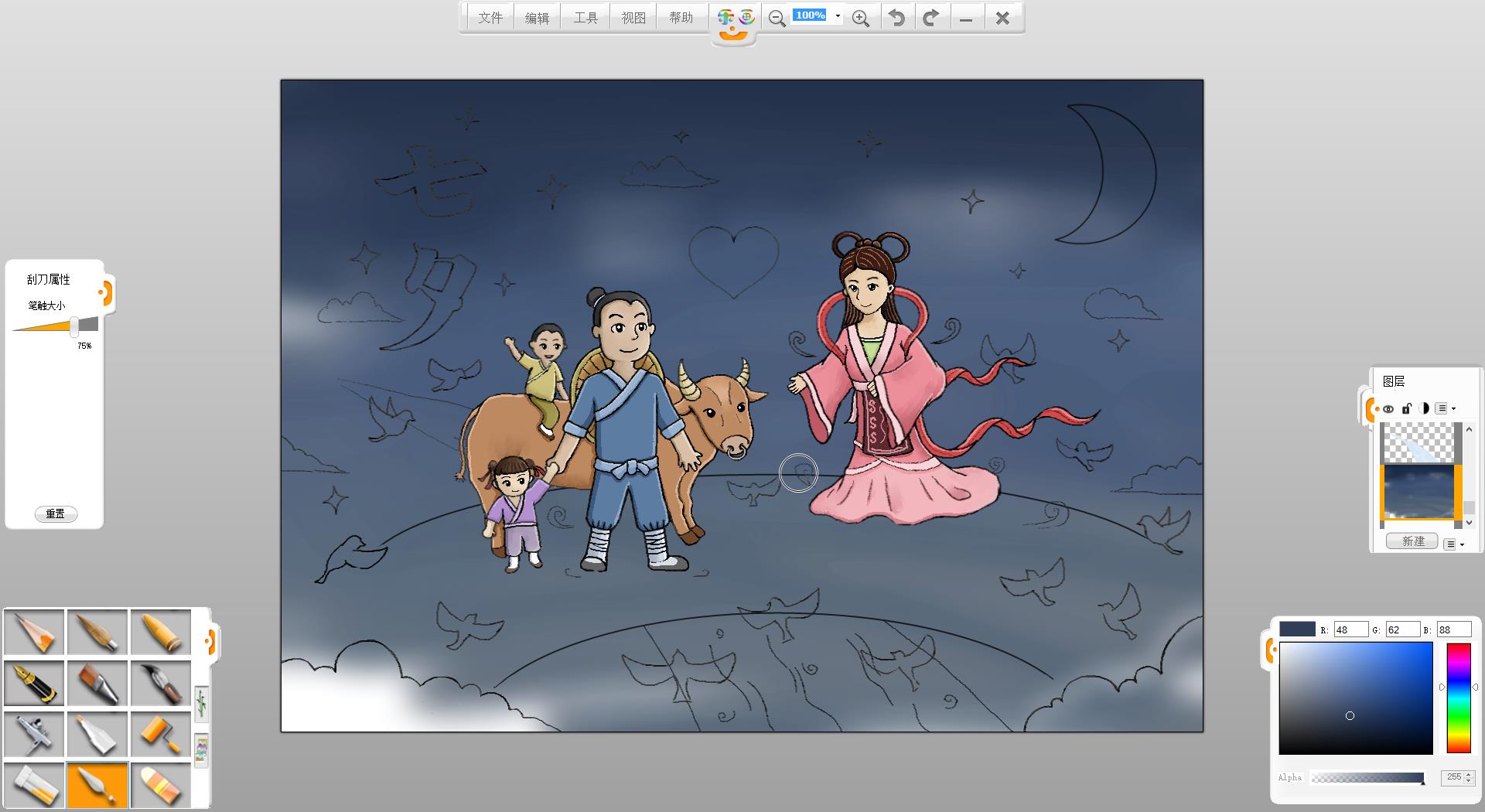
Task: Choose the airbrush spray gun tool
Action: 34,734
